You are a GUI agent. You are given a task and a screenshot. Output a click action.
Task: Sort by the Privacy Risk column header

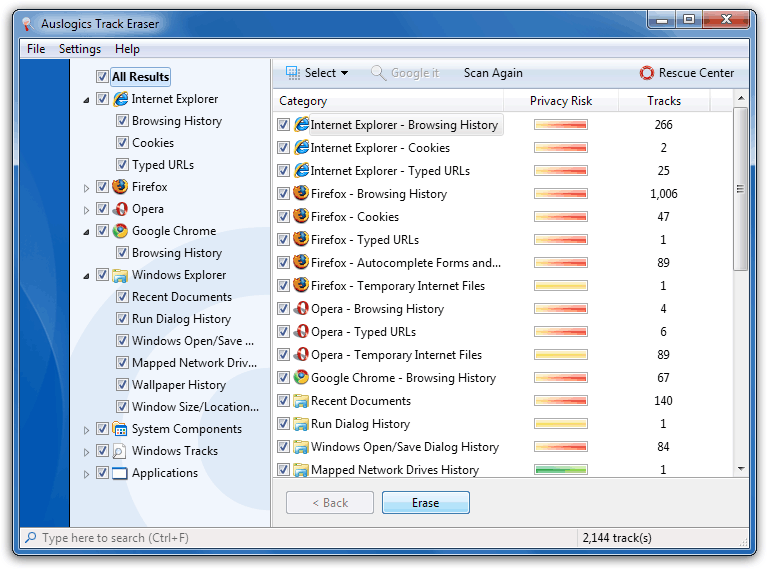click(561, 101)
